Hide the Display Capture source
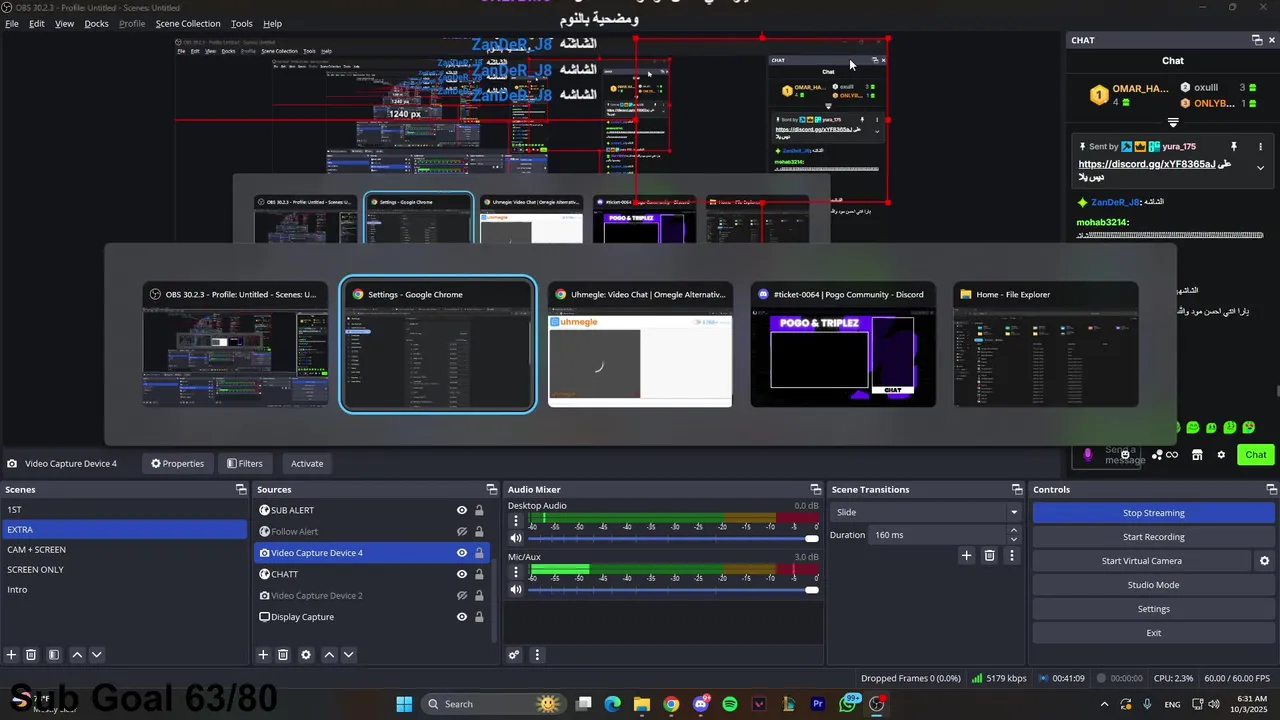 [462, 617]
